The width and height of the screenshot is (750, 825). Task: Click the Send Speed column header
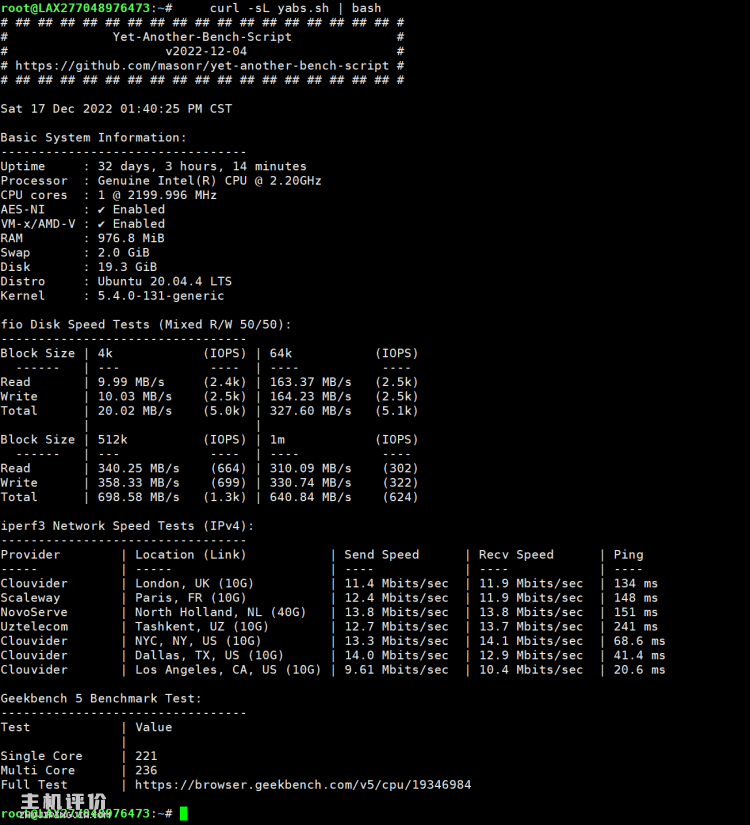(x=382, y=555)
